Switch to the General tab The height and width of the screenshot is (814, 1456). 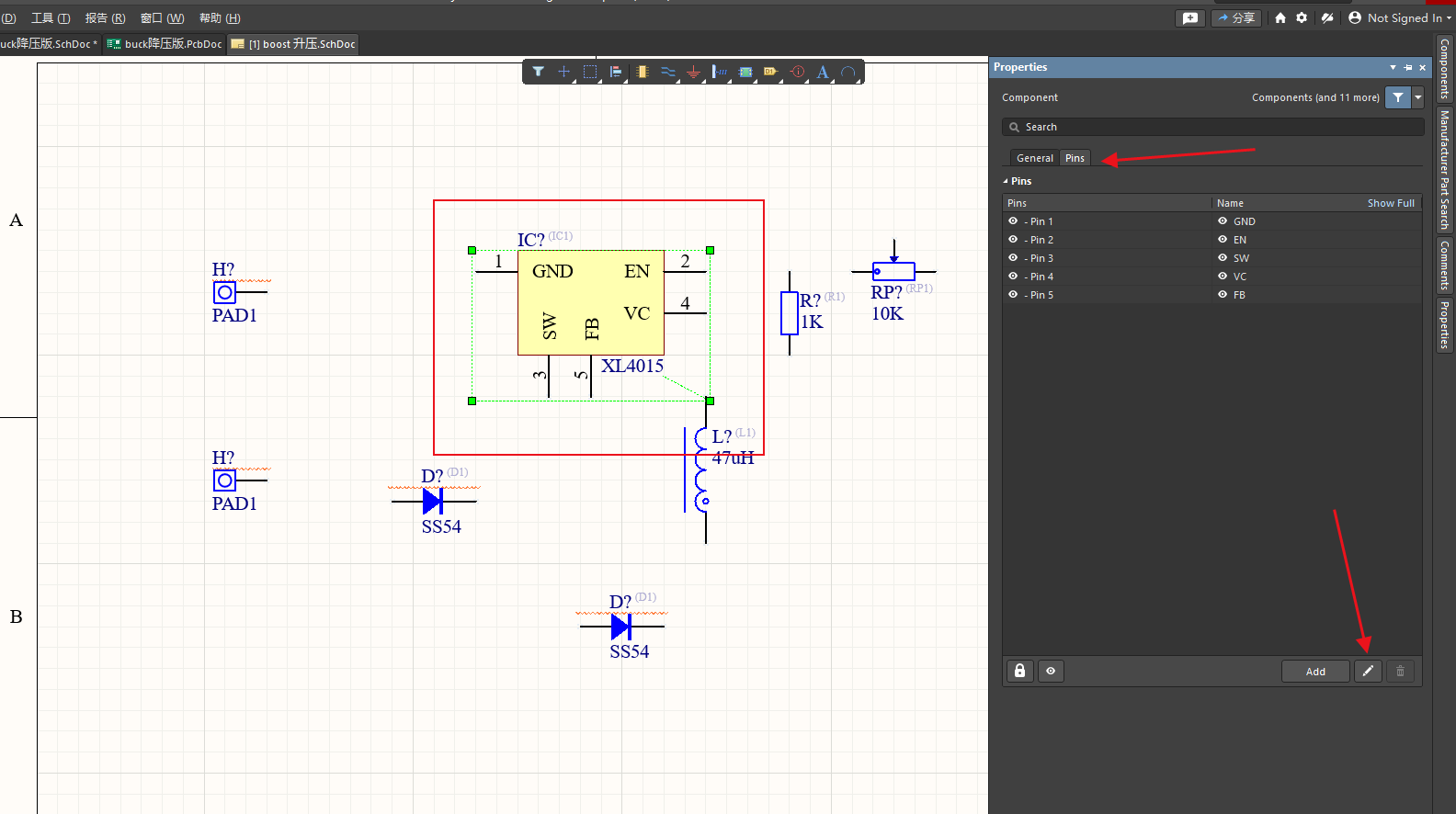click(x=1035, y=158)
